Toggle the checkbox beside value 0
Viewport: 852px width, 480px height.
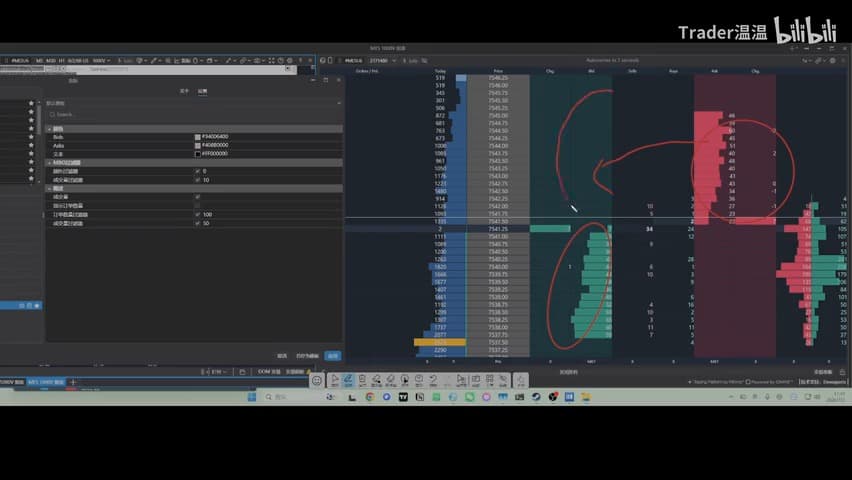197,171
